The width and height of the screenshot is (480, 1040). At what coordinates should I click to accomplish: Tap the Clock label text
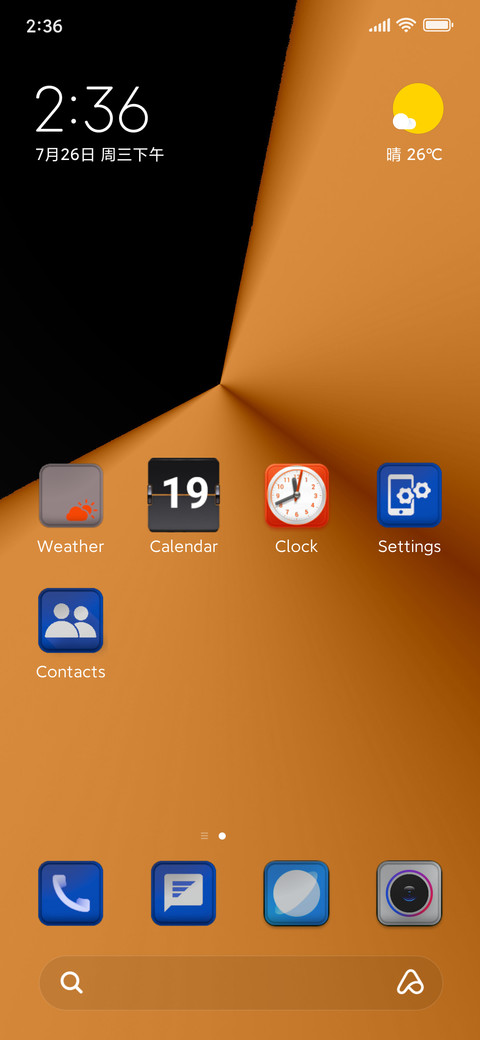tap(296, 547)
